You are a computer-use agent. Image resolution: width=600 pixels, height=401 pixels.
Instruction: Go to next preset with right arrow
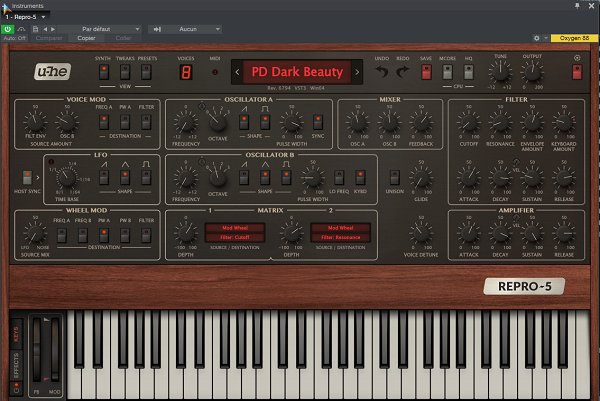click(x=357, y=72)
